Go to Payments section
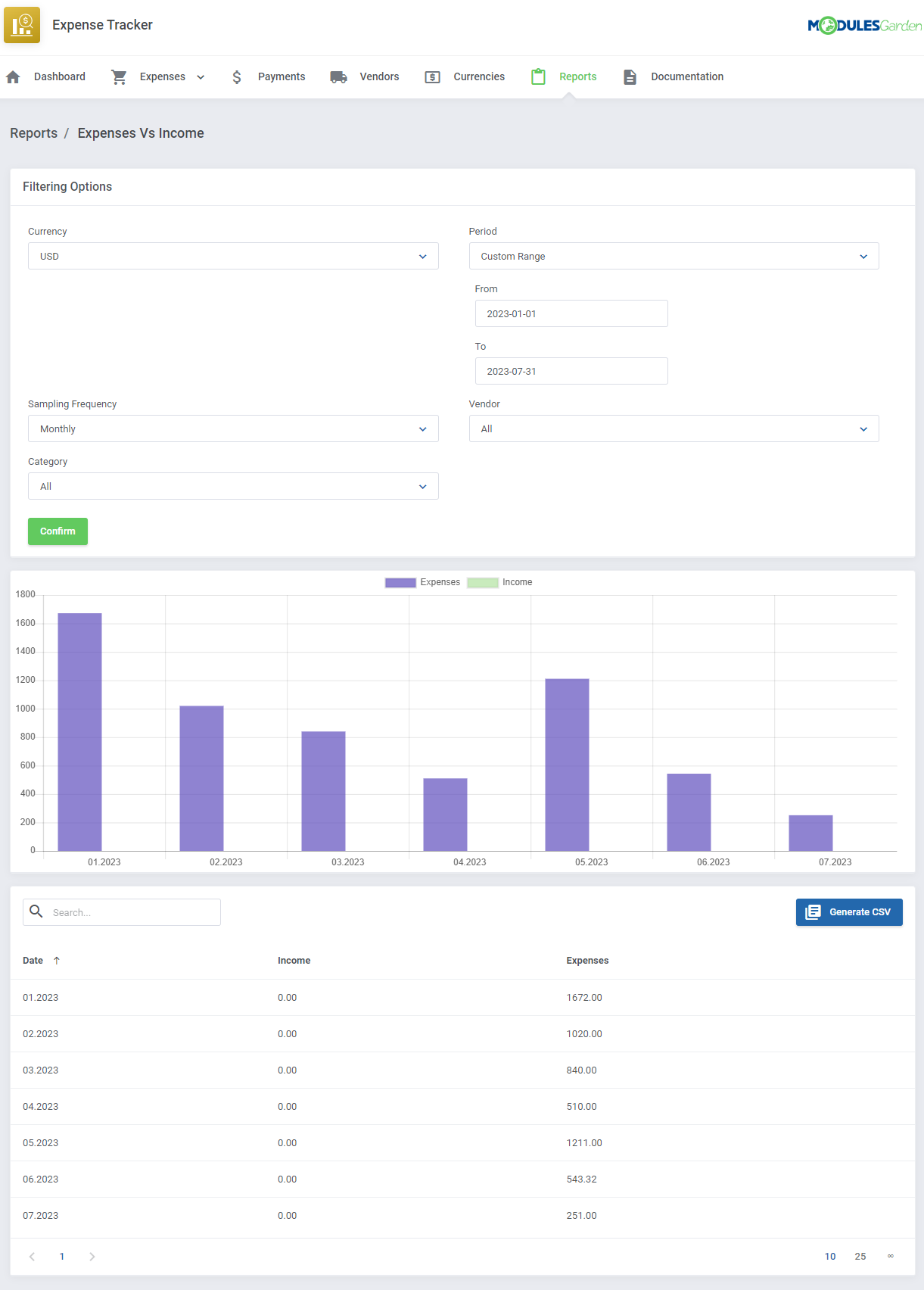924x1290 pixels. point(282,76)
